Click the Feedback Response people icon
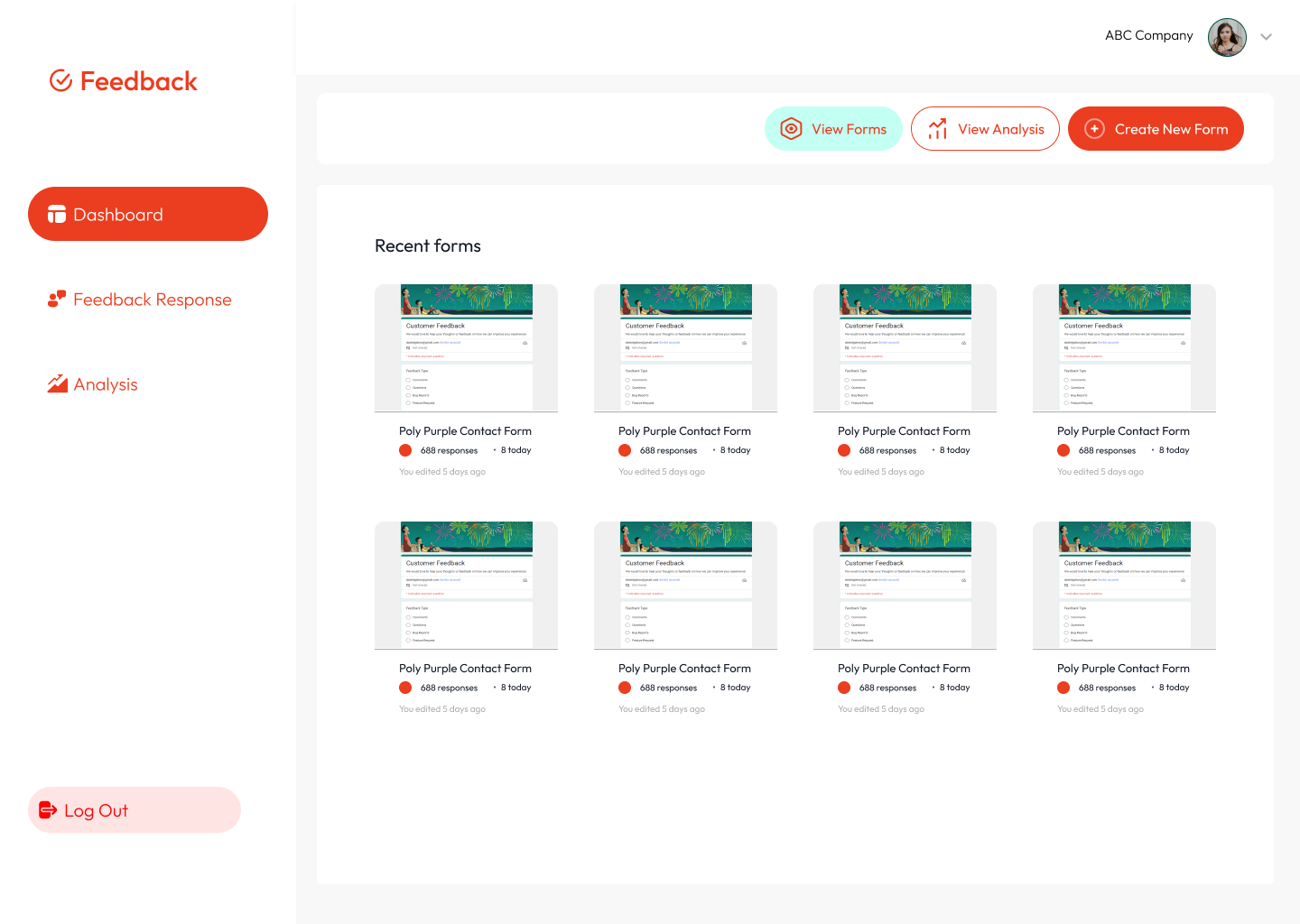This screenshot has height=924, width=1300. click(57, 299)
